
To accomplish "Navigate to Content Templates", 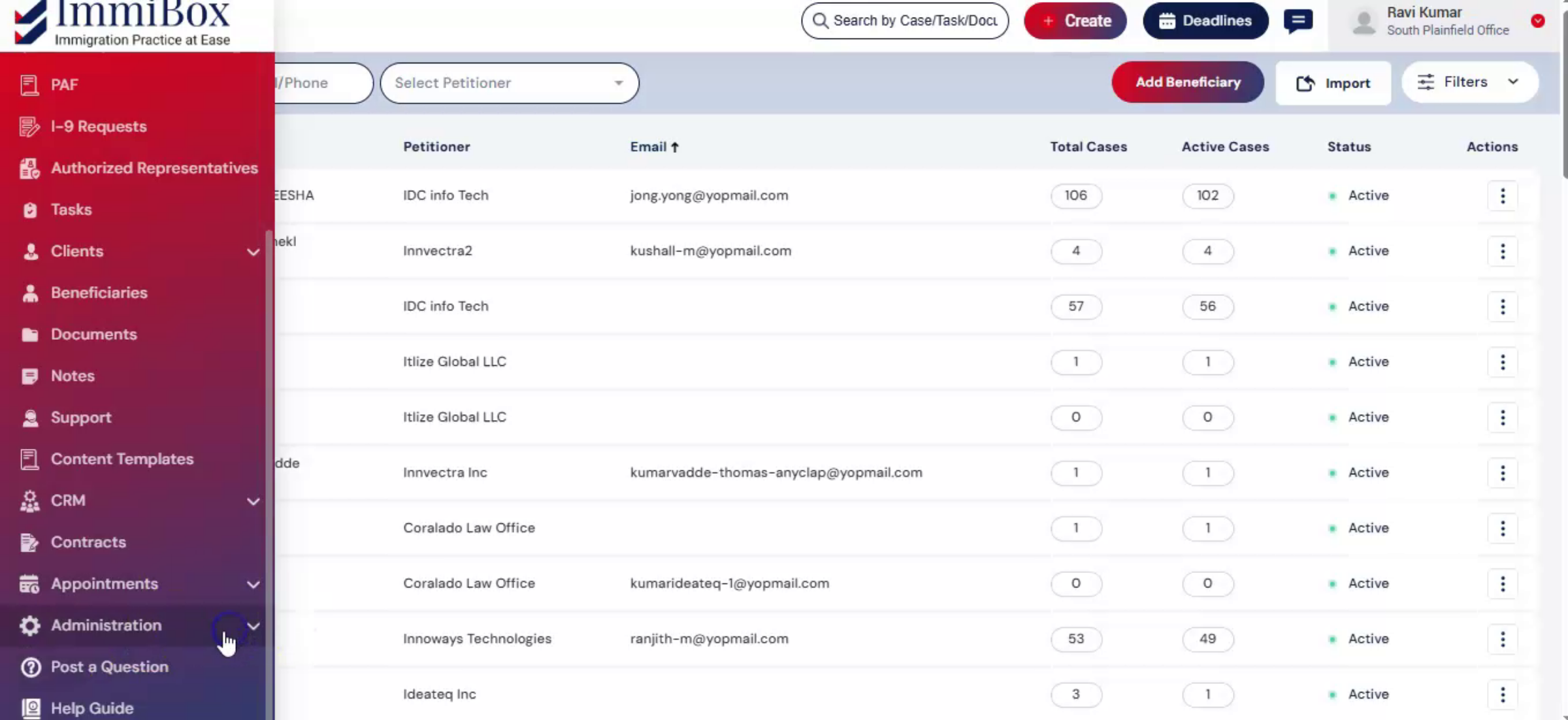I will pos(122,459).
